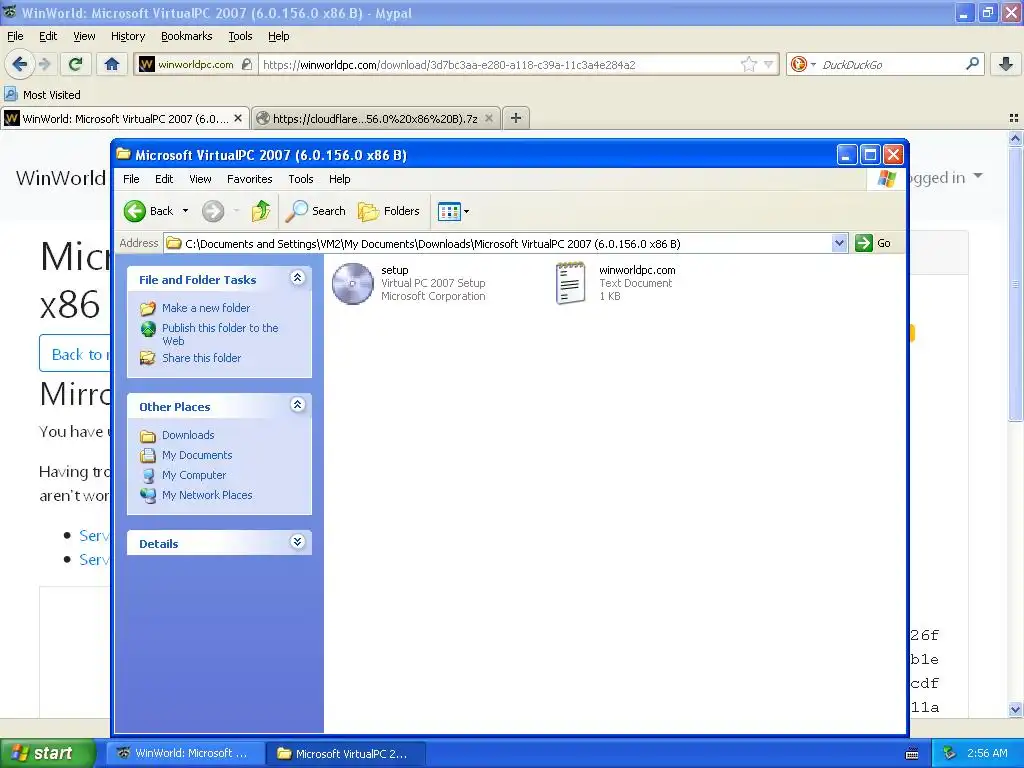Click the 2:56 AM taskbar clock
Viewport: 1024px width, 768px height.
[x=987, y=754]
